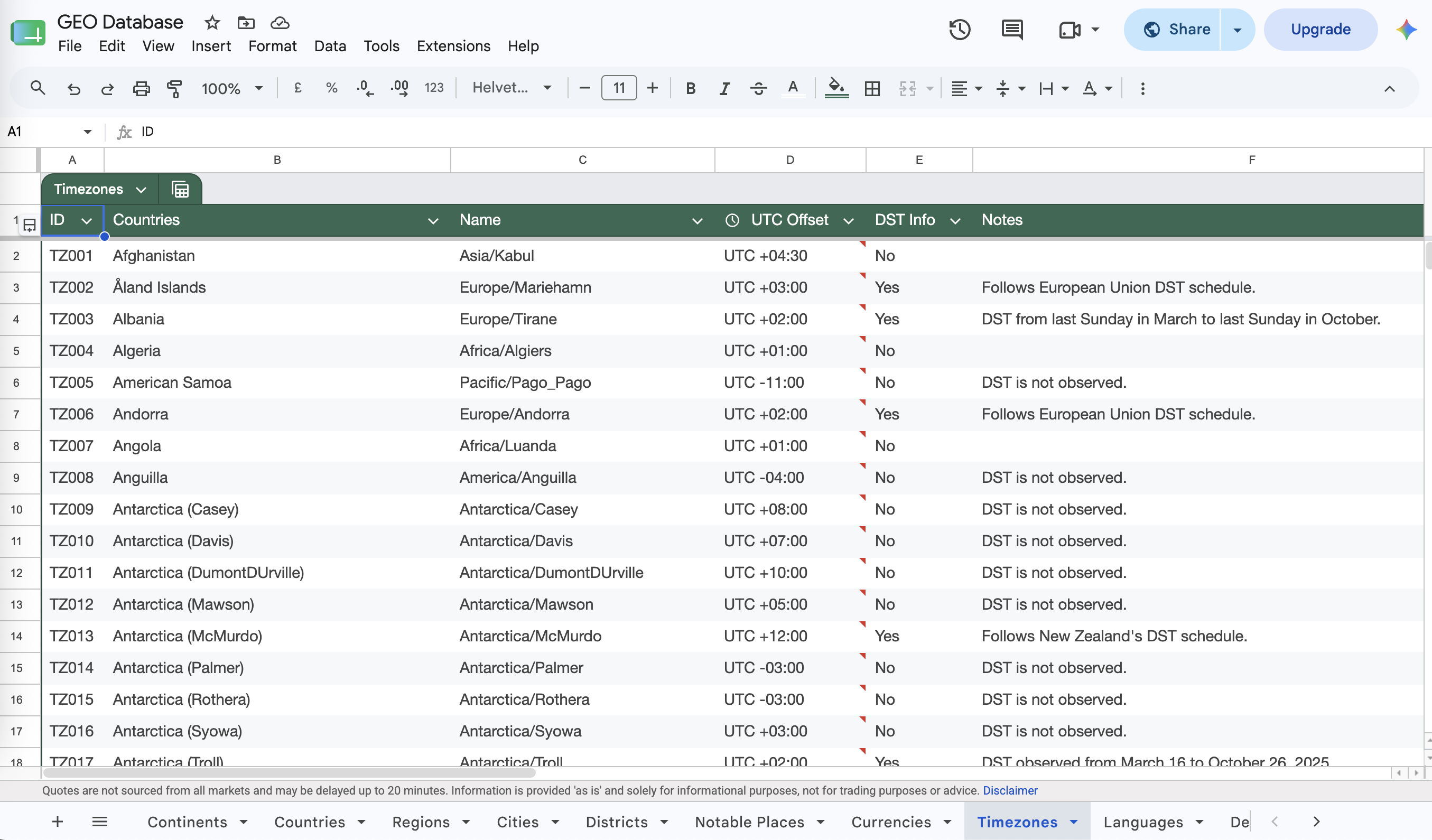Click the Gemini sparkle icon
Image resolution: width=1432 pixels, height=840 pixels.
(x=1406, y=30)
